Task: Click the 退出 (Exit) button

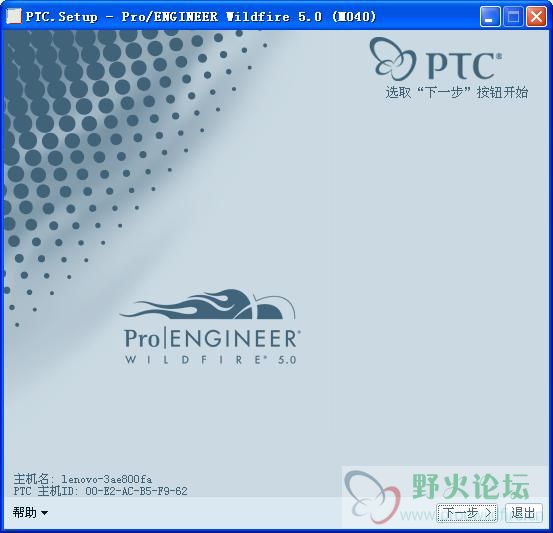Action: (523, 513)
